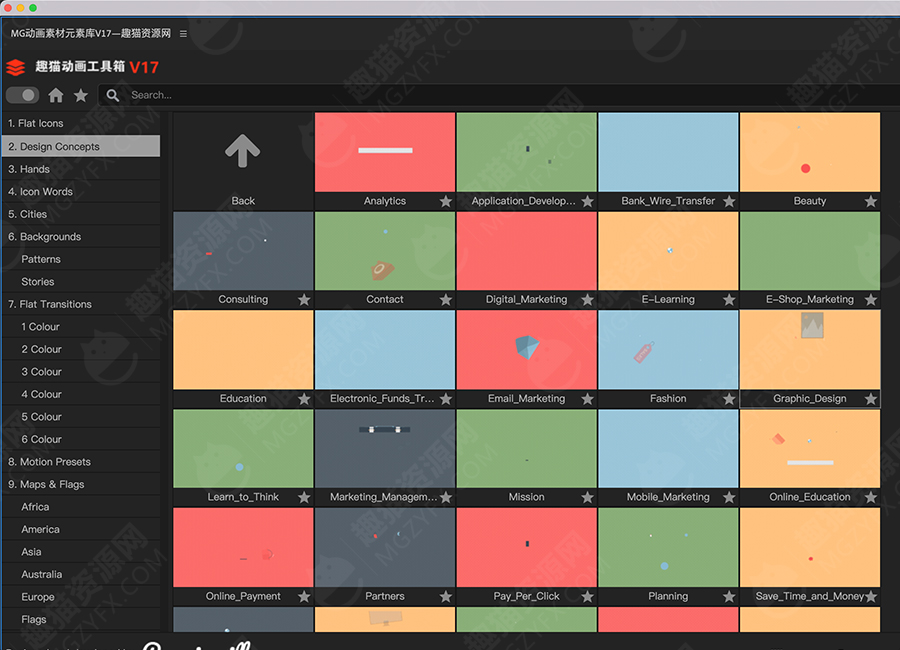Select the Fashion blue thumbnail

click(x=668, y=350)
